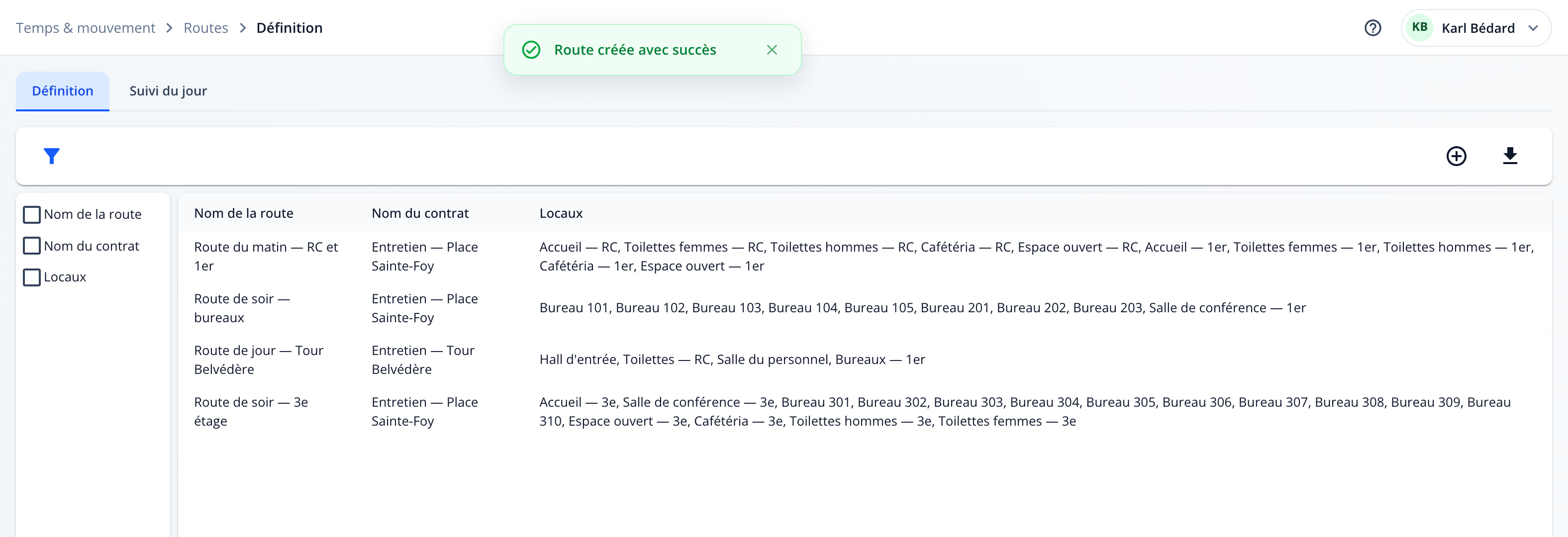Screen dimensions: 1568x537
Task: Click locaux cell starting with Hall d'entrée
Action: (x=732, y=360)
